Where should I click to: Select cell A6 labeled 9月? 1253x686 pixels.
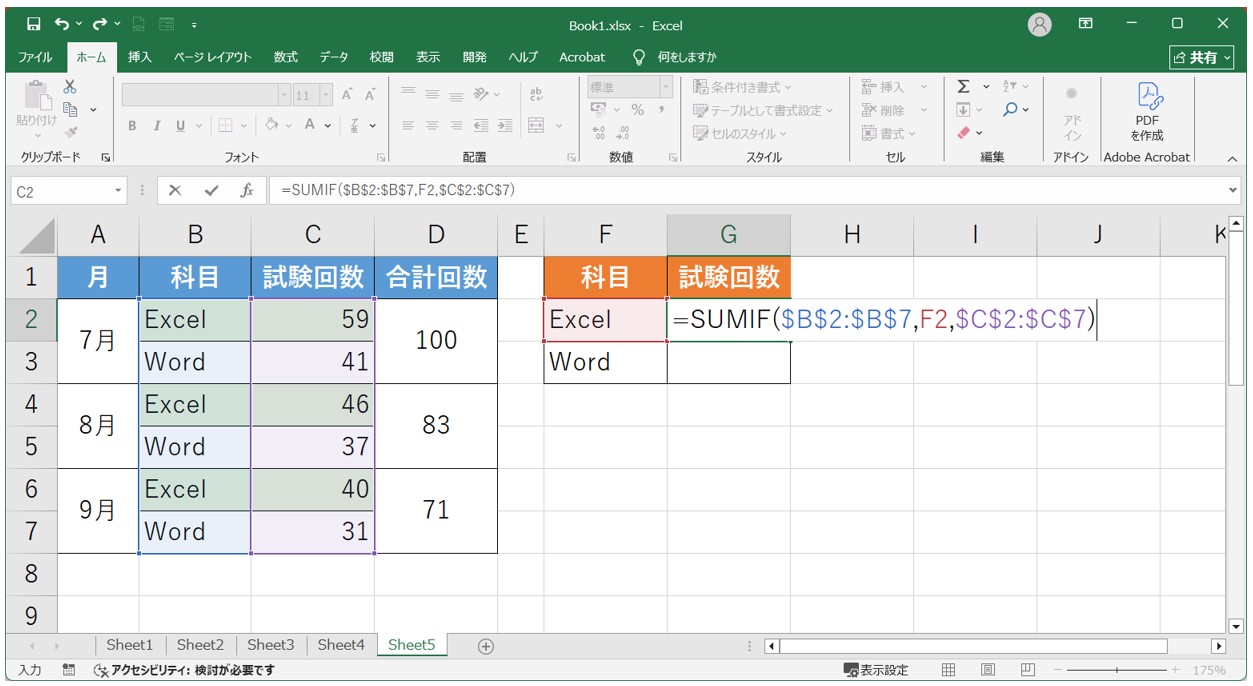coord(98,511)
